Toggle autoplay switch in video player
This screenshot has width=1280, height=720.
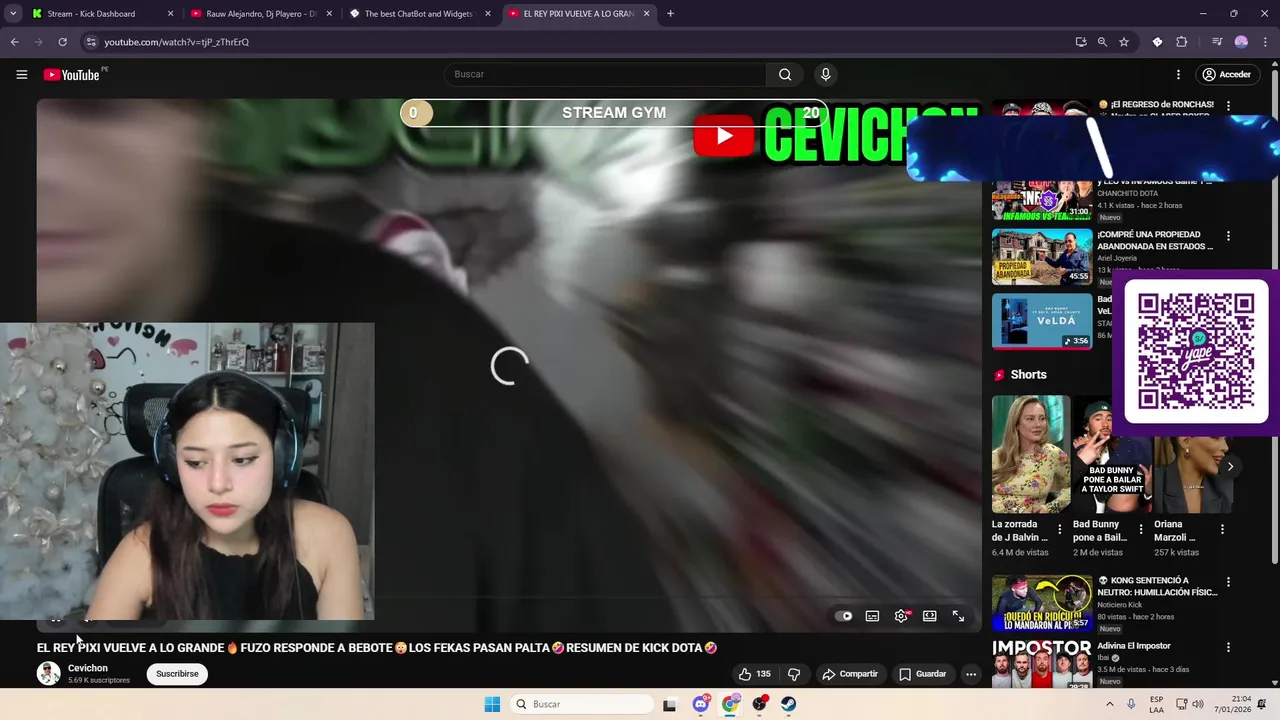tap(844, 616)
